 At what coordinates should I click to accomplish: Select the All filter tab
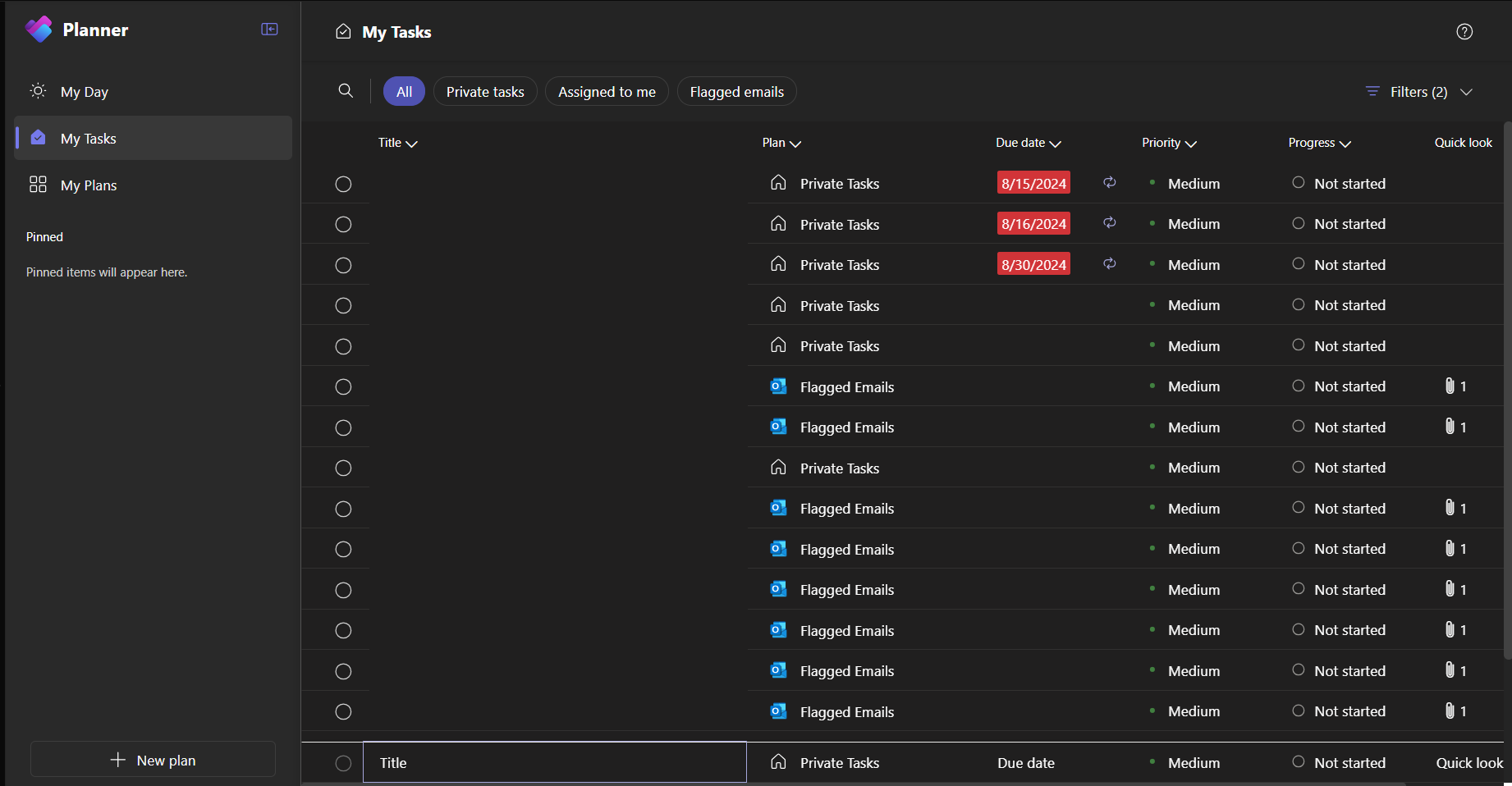tap(404, 92)
